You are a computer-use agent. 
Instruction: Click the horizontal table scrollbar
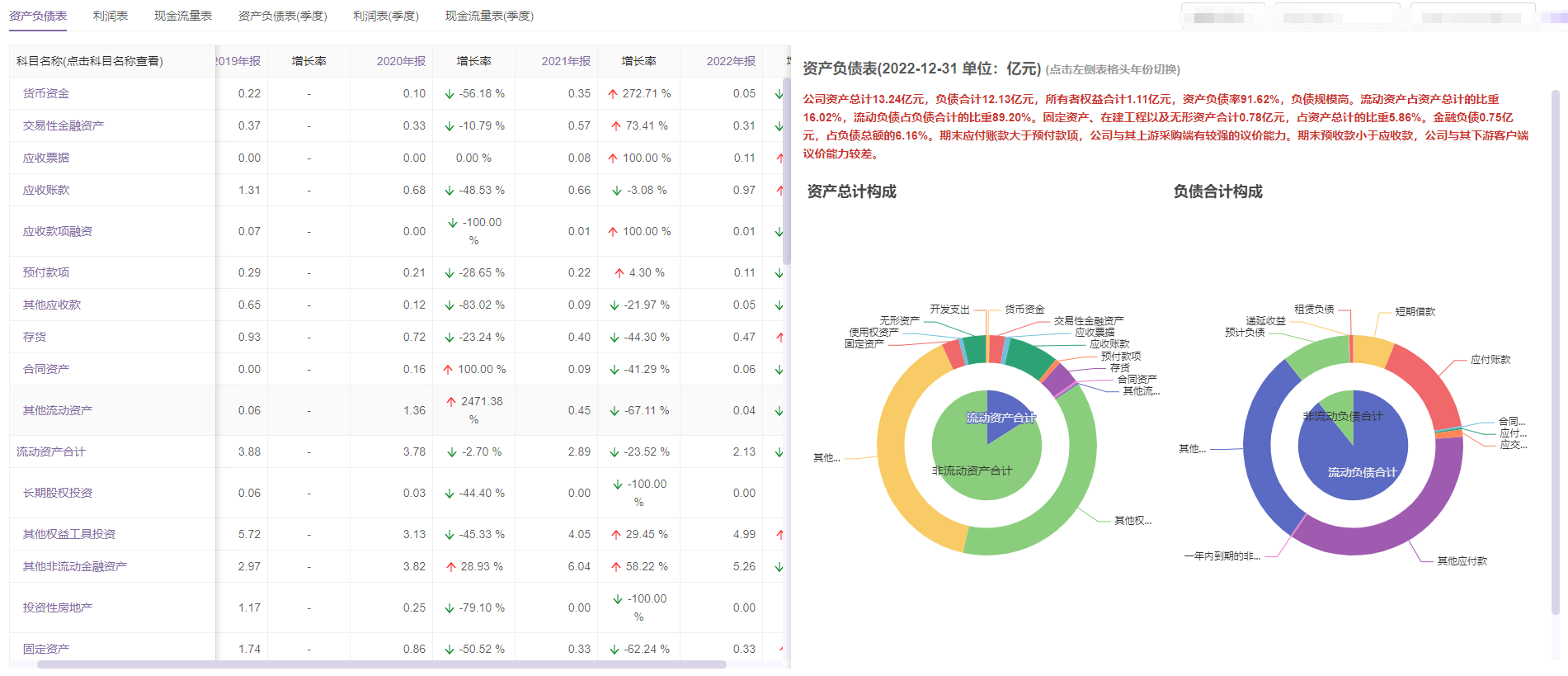point(382,664)
